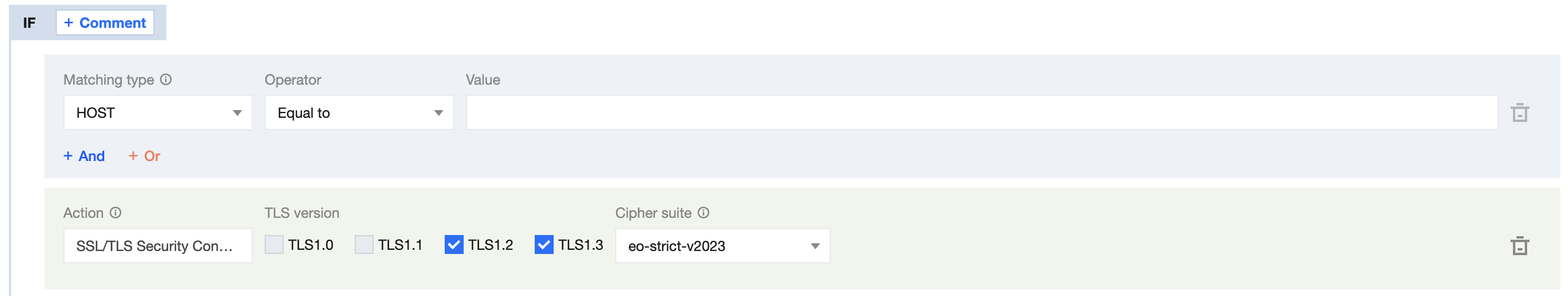Viewport: 1568px width, 296px height.
Task: Click the Action info icon
Action: [x=115, y=213]
